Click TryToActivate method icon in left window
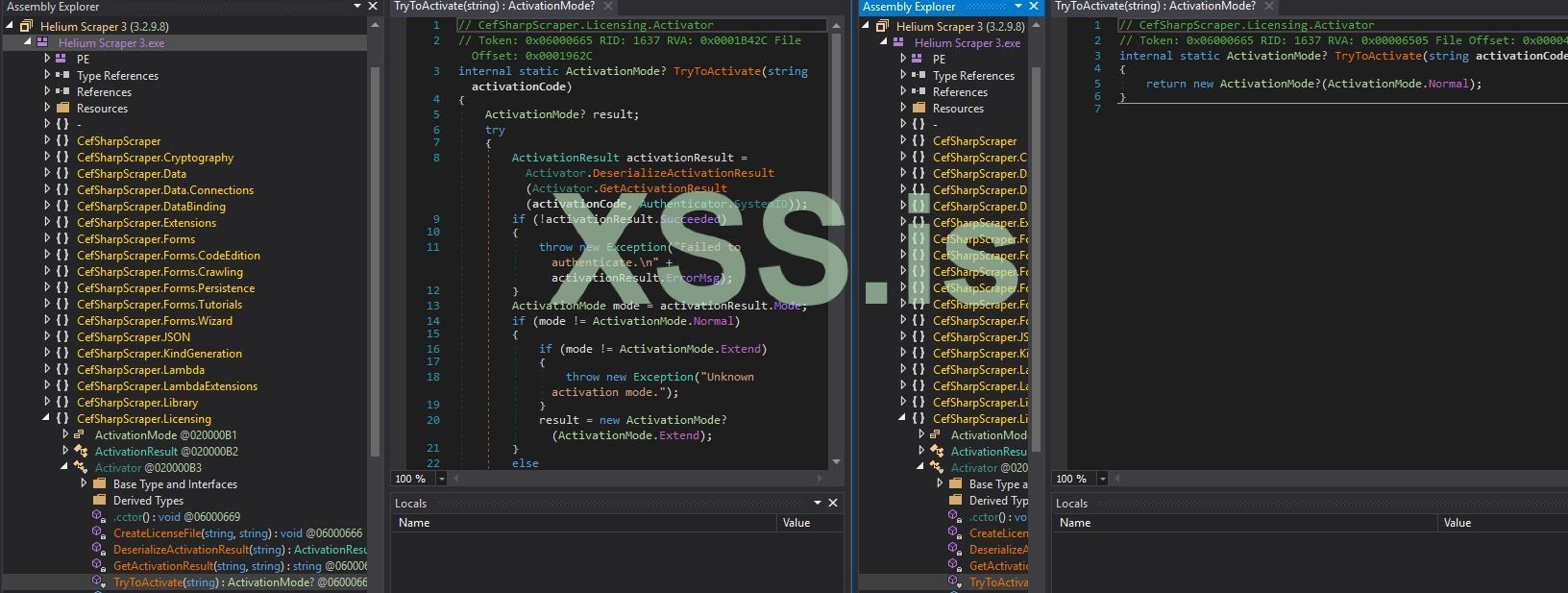The image size is (1568, 593). coord(98,582)
